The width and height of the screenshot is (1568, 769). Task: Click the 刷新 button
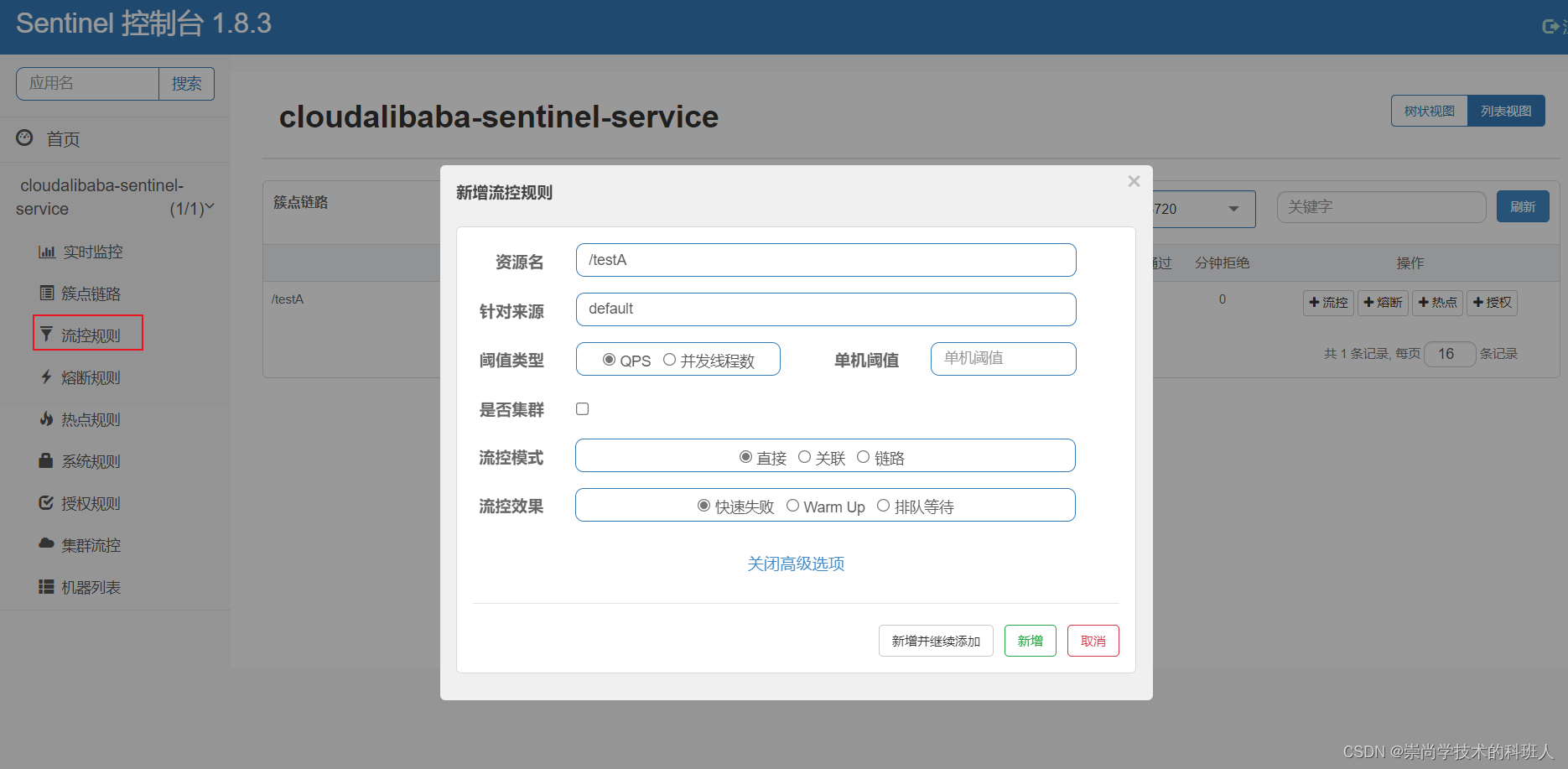click(x=1523, y=206)
